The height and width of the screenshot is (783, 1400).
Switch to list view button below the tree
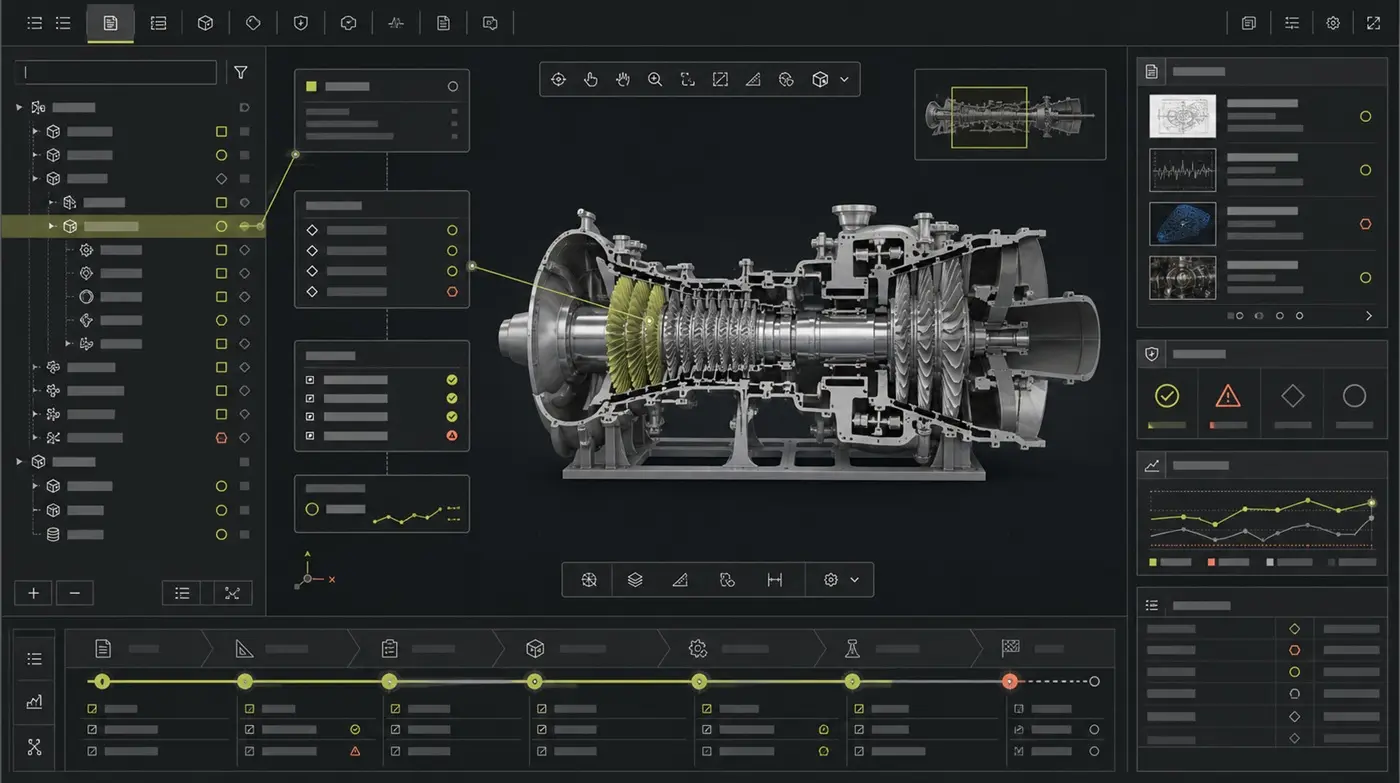pyautogui.click(x=182, y=593)
